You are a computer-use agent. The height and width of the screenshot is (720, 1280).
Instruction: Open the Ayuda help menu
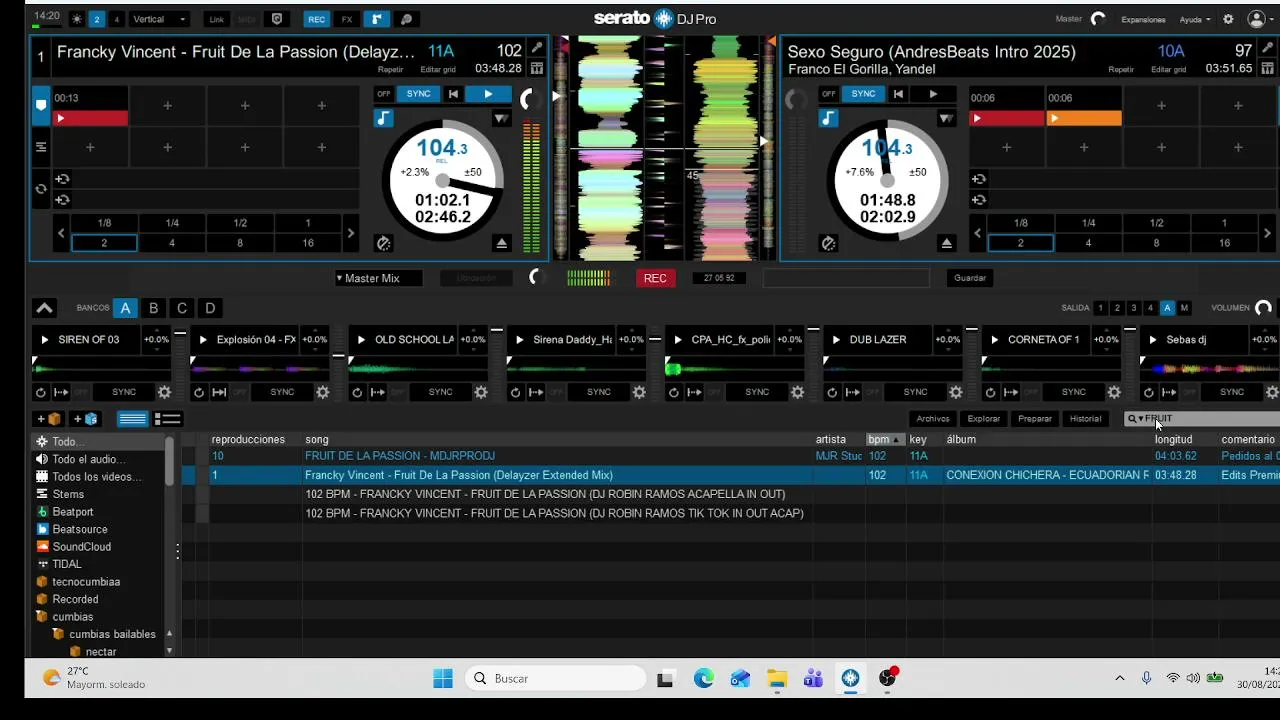coord(1194,19)
